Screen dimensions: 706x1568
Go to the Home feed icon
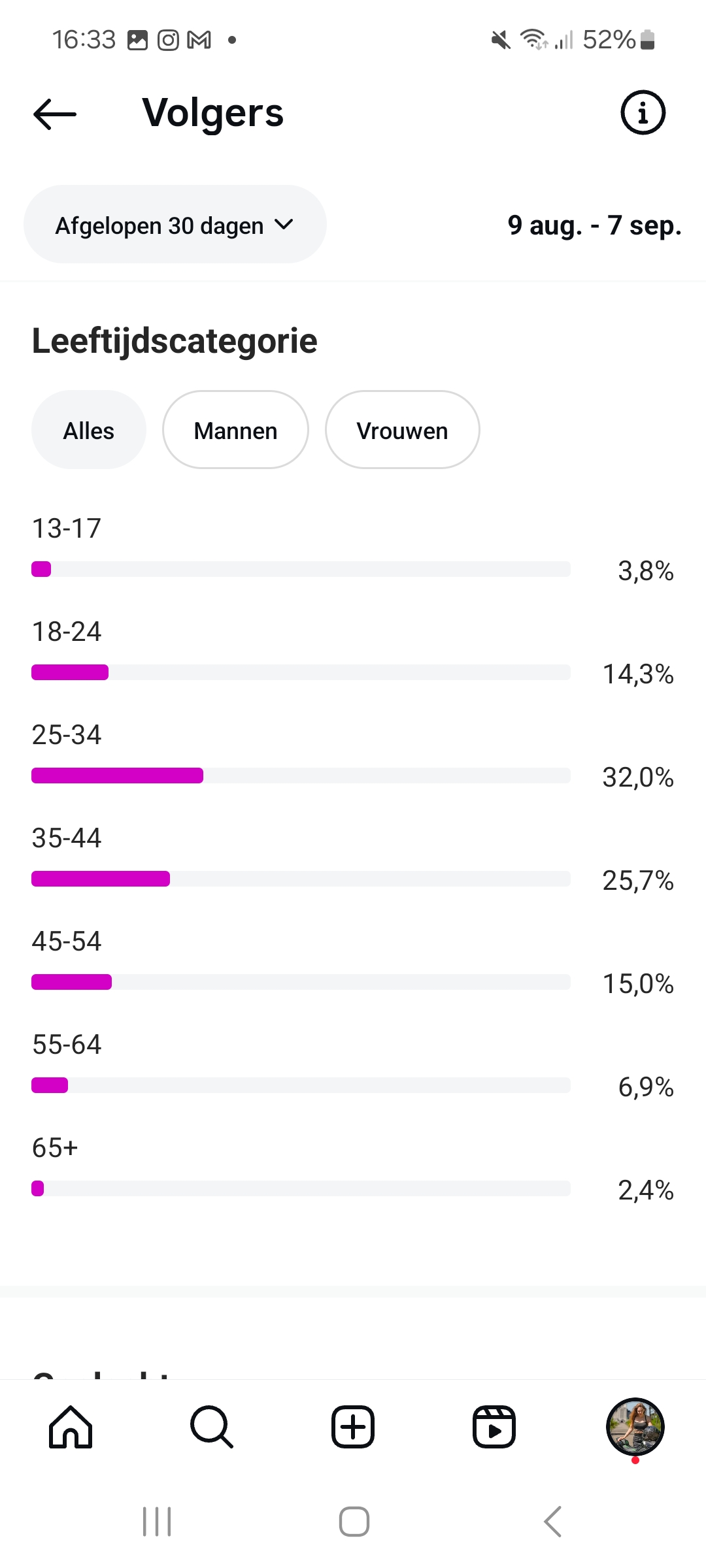(x=71, y=1427)
